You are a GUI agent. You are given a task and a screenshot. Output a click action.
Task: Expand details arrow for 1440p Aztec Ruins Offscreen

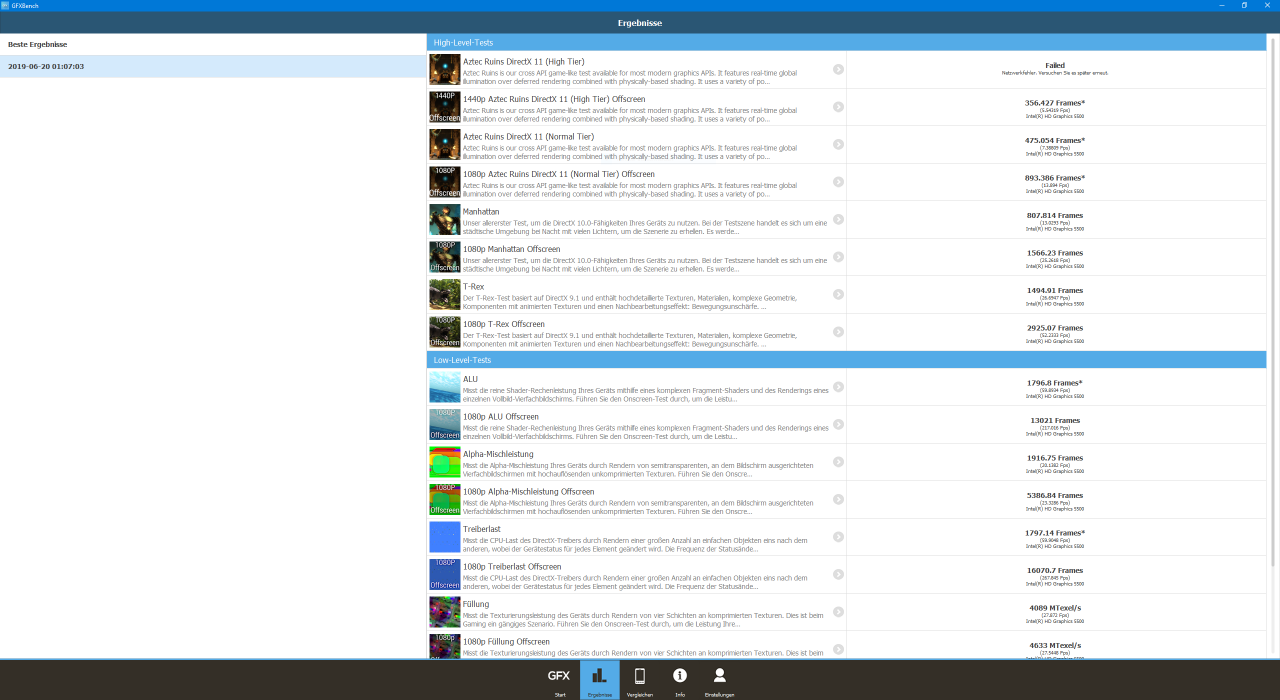838,107
